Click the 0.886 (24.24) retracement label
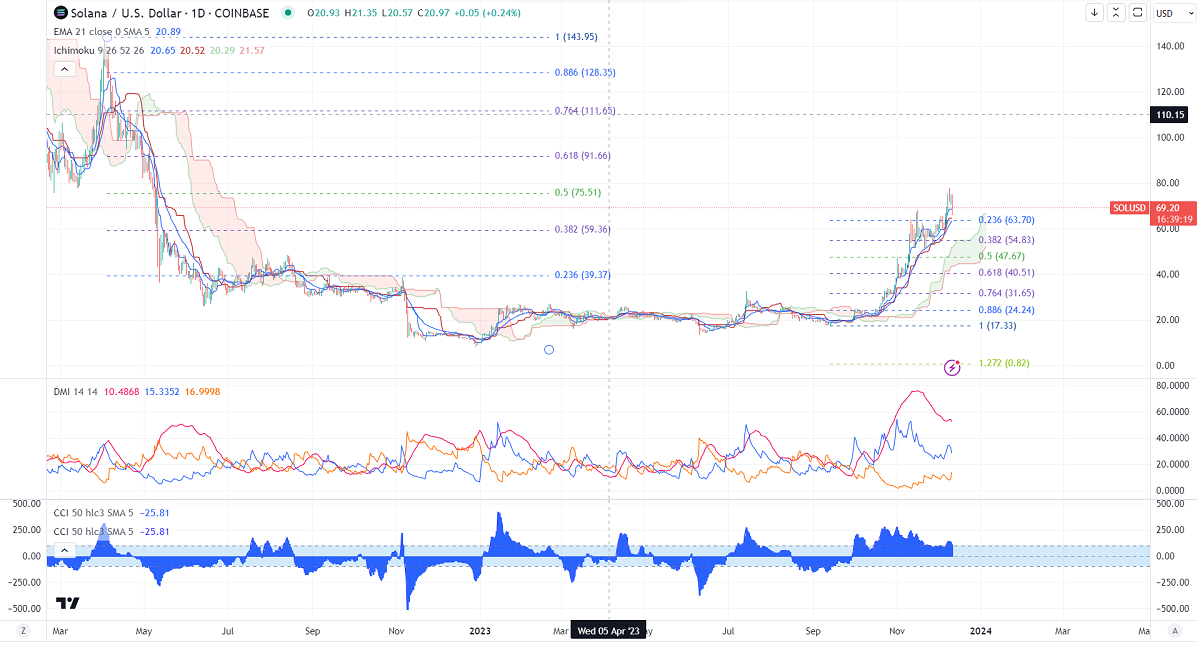This screenshot has width=1197, height=647. point(1006,310)
